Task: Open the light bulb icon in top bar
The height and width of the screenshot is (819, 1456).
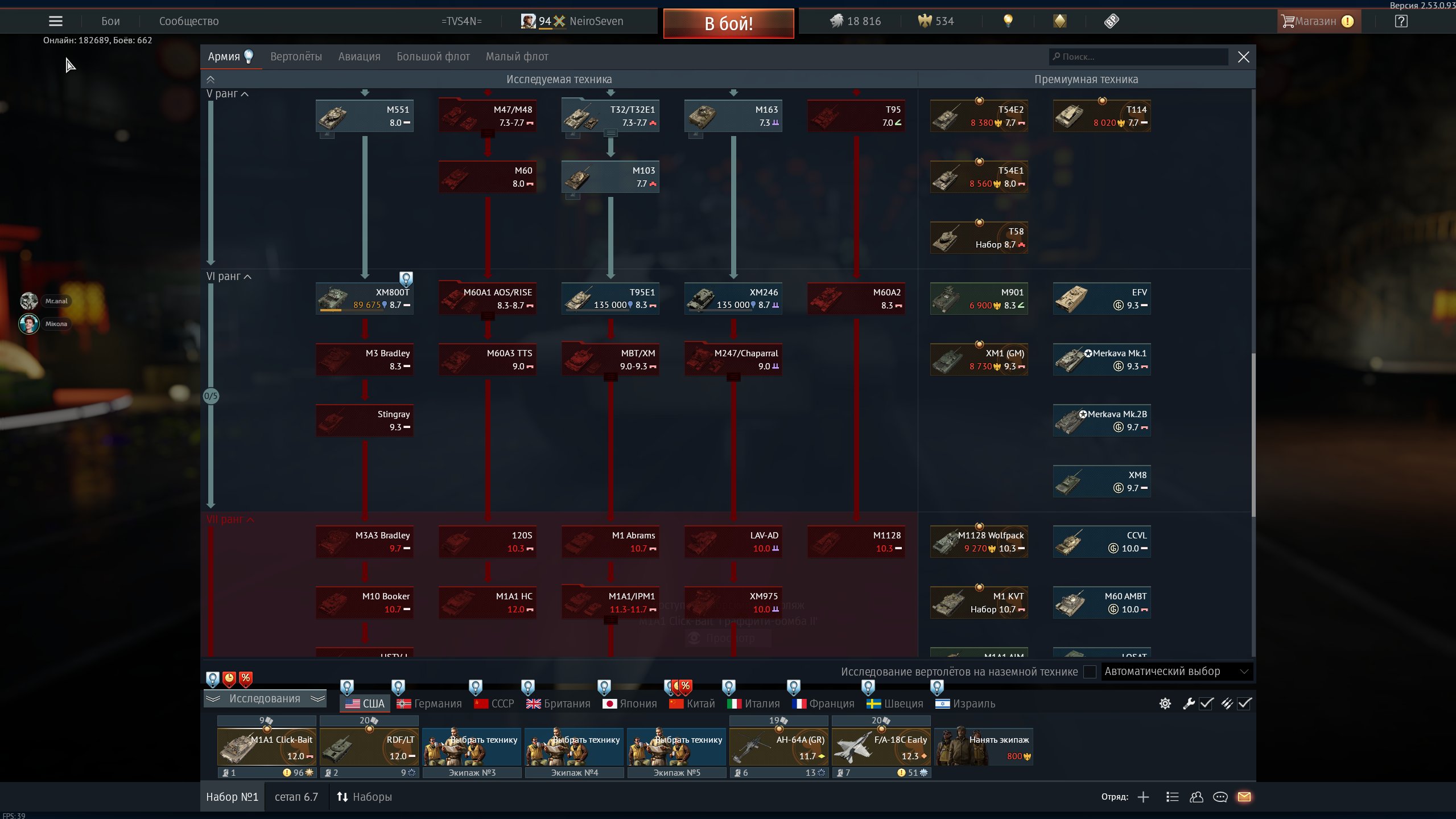Action: click(x=1008, y=21)
